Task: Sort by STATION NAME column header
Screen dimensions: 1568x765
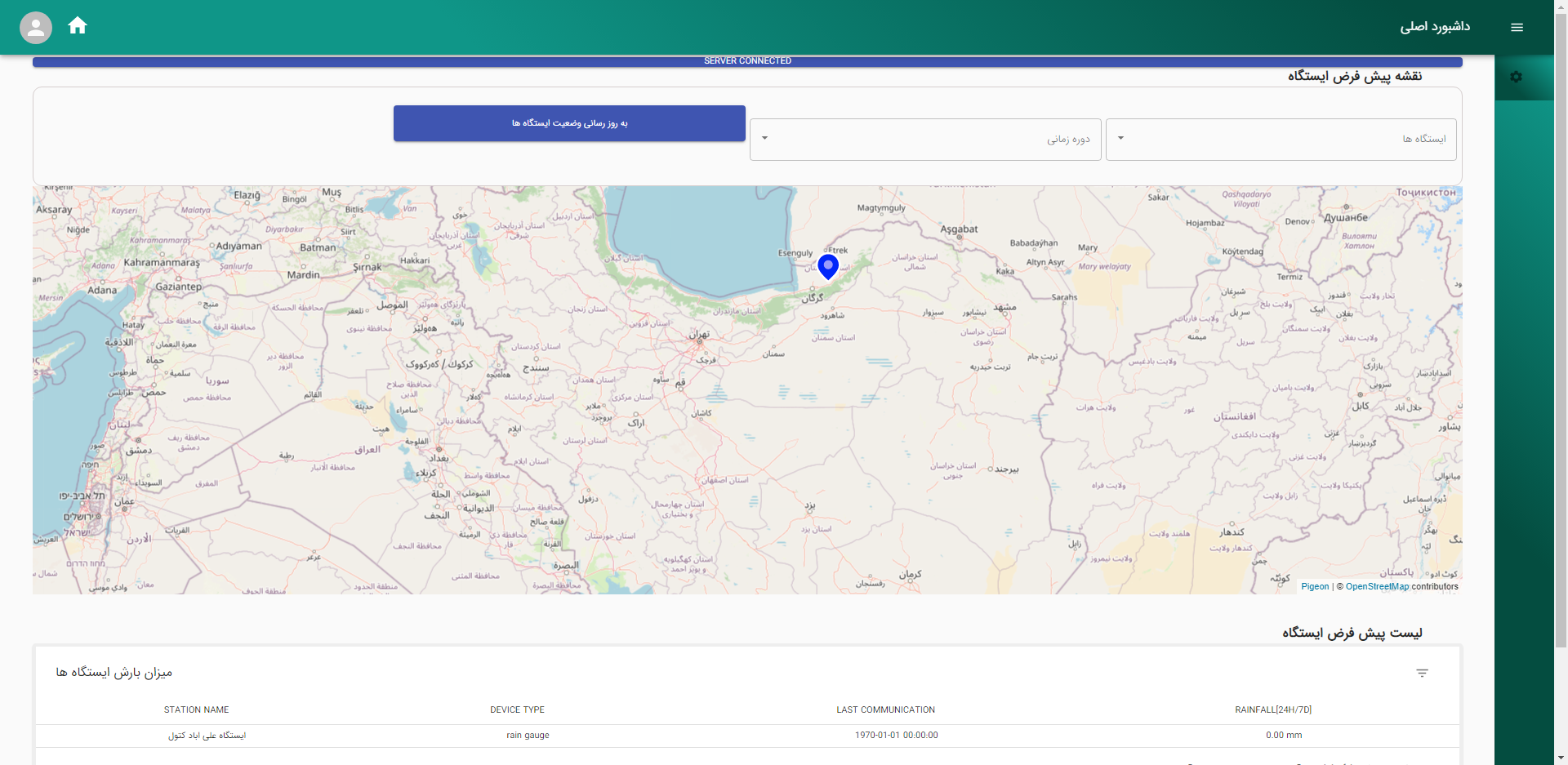Action: click(196, 709)
